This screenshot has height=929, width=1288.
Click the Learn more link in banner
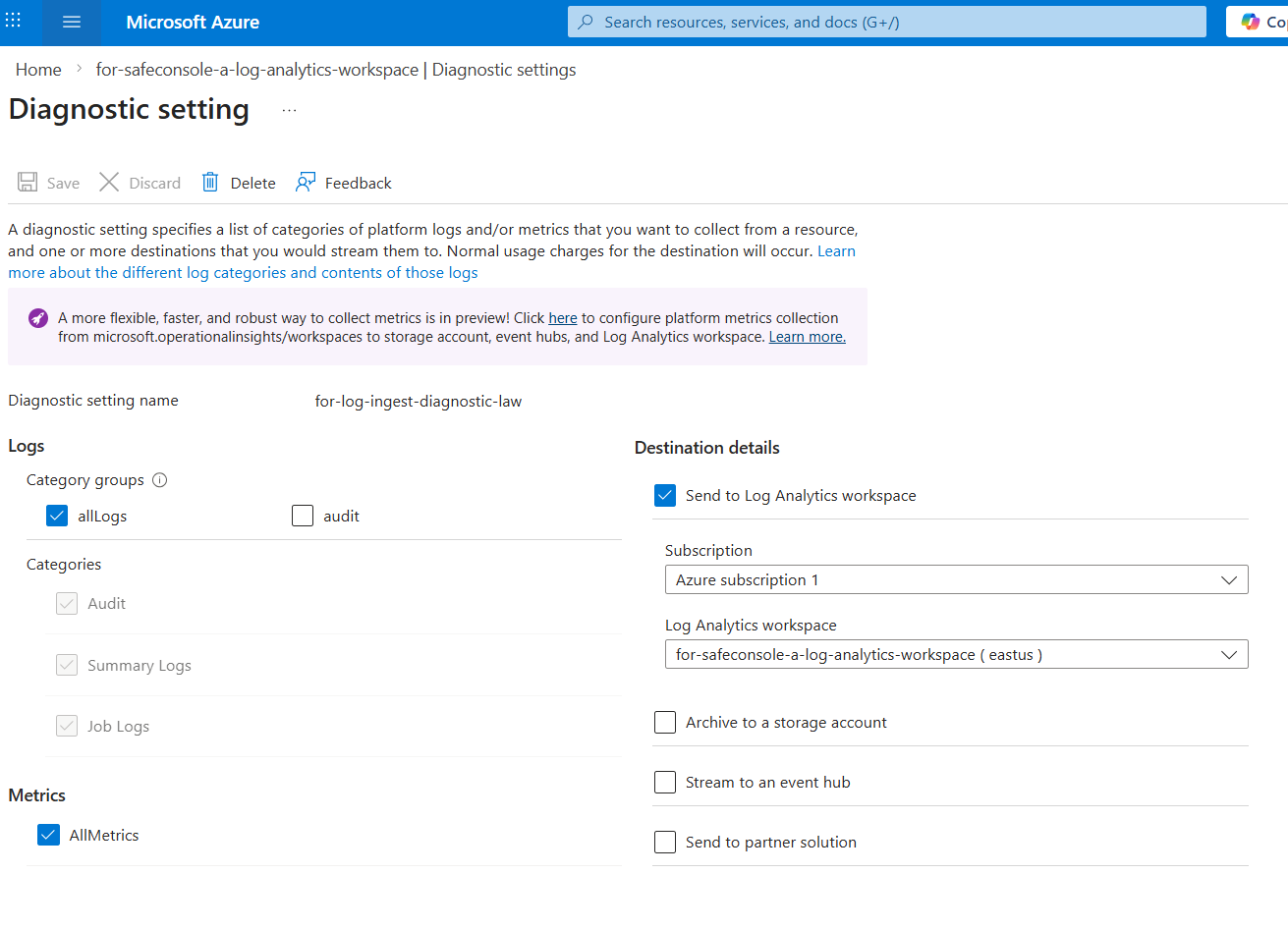[x=807, y=337]
